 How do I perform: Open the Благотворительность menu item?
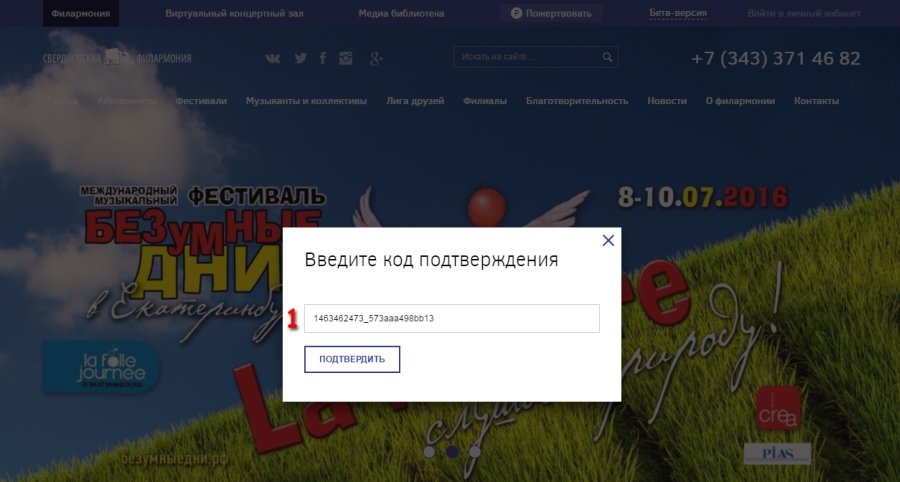pos(577,101)
